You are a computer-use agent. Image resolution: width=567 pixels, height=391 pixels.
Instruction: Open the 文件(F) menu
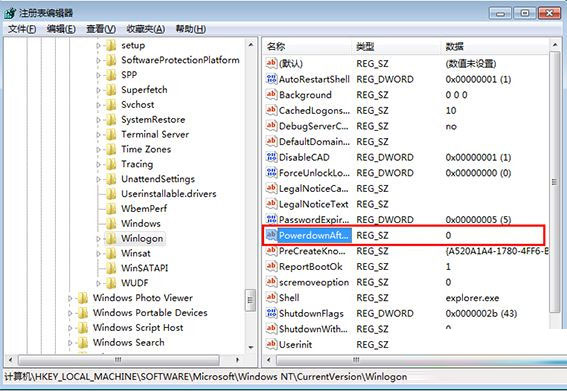coord(22,29)
